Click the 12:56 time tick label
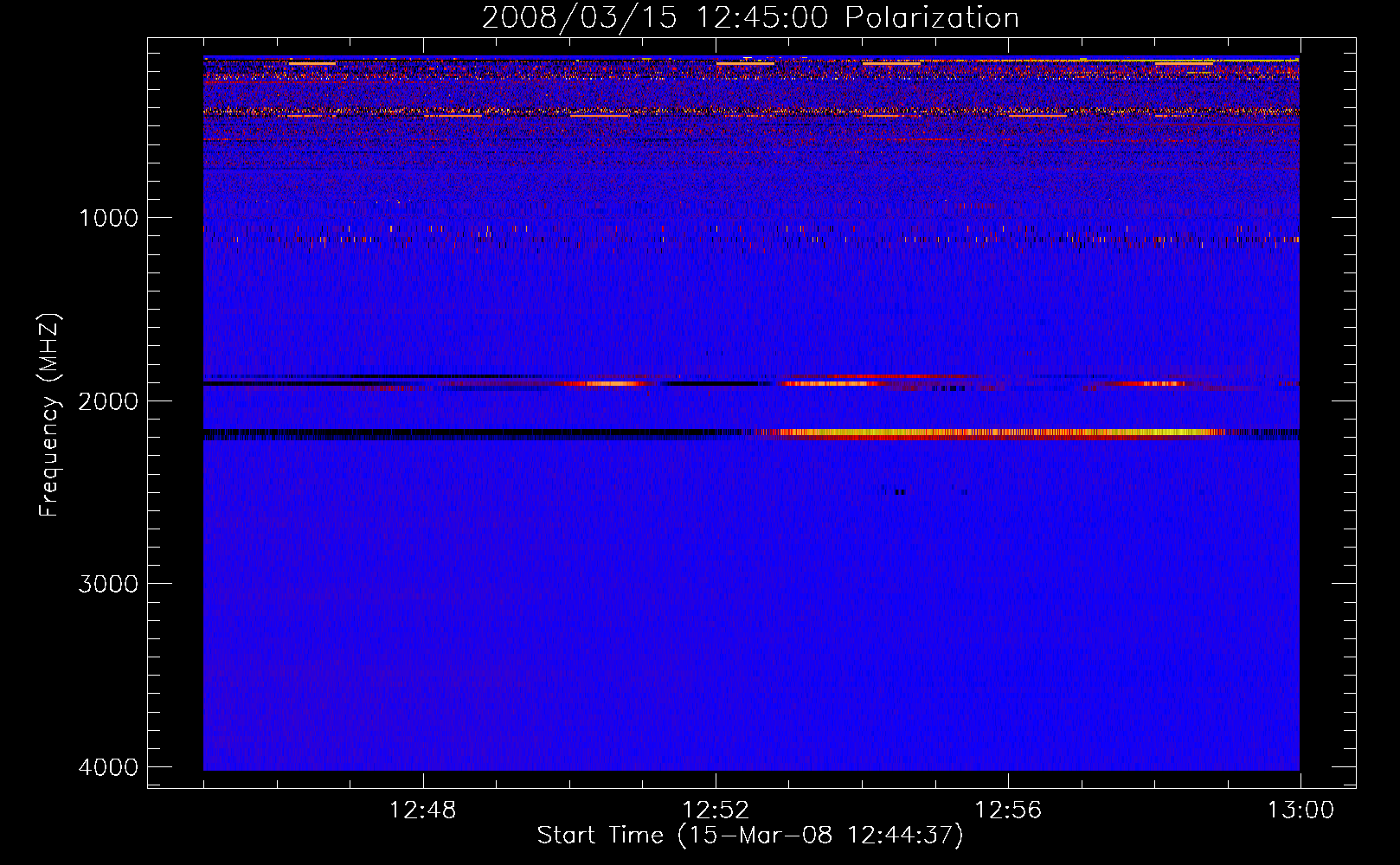 (1008, 811)
